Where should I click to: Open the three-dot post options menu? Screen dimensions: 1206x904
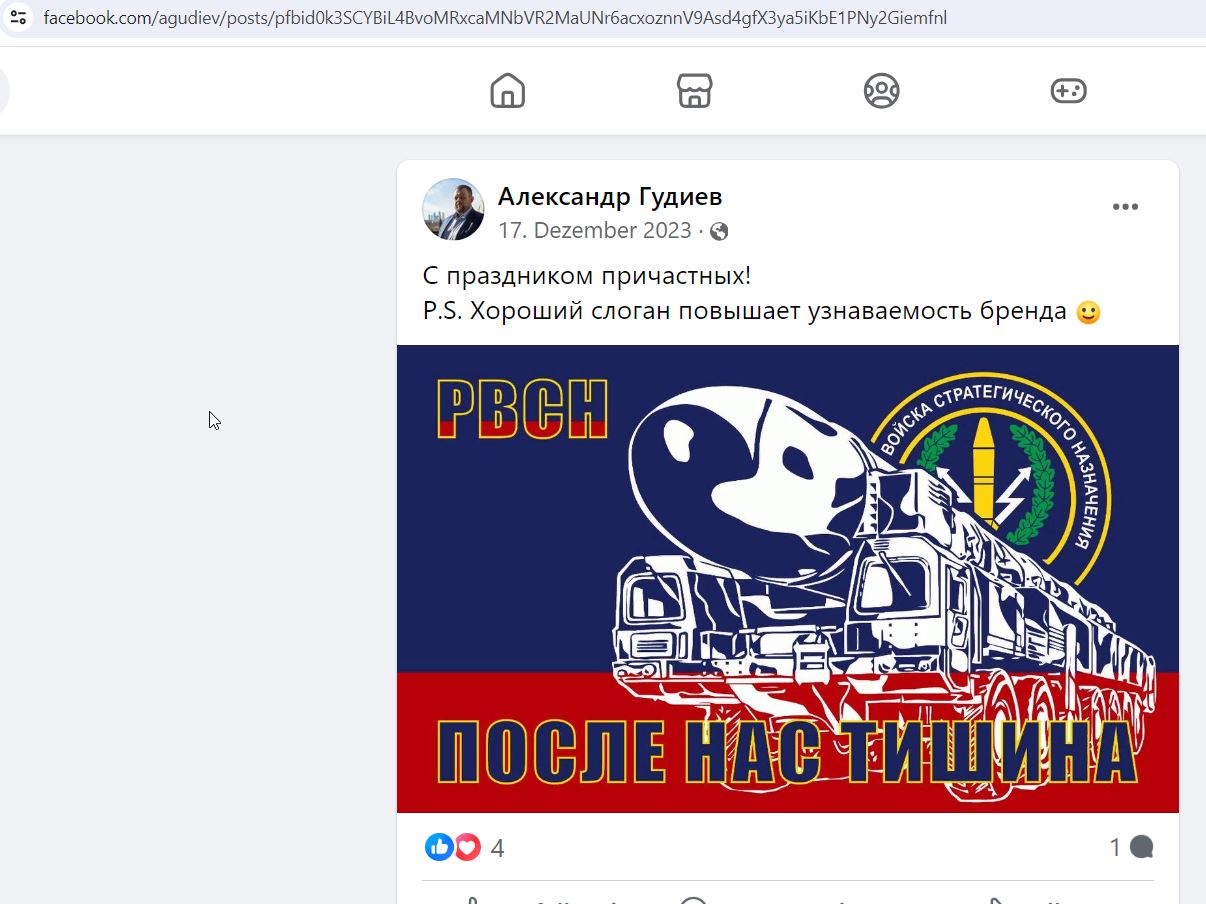[1125, 207]
